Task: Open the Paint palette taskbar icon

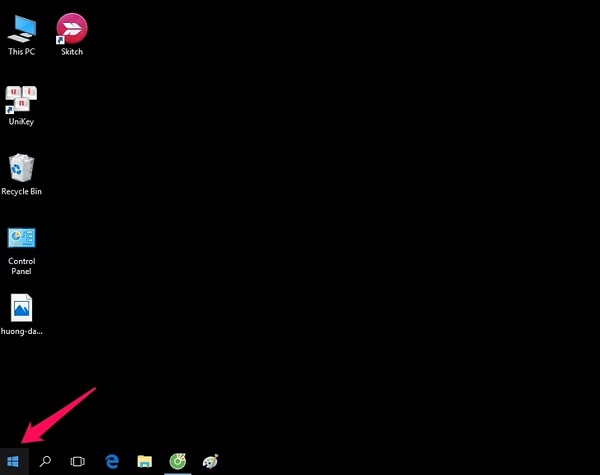Action: pyautogui.click(x=210, y=461)
